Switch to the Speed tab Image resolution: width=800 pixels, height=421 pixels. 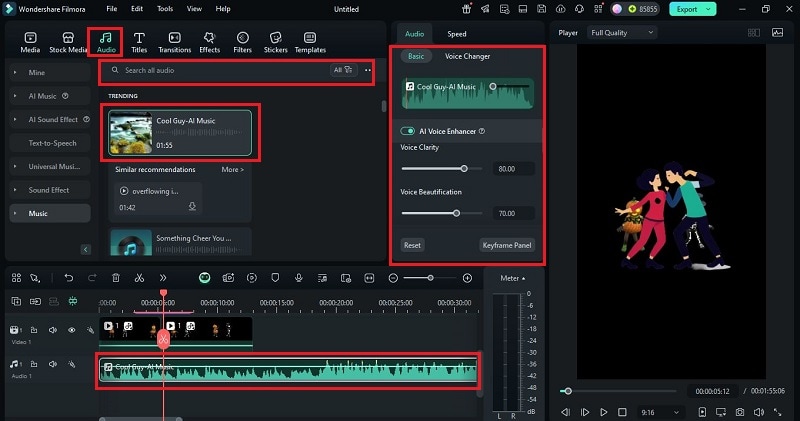(457, 34)
